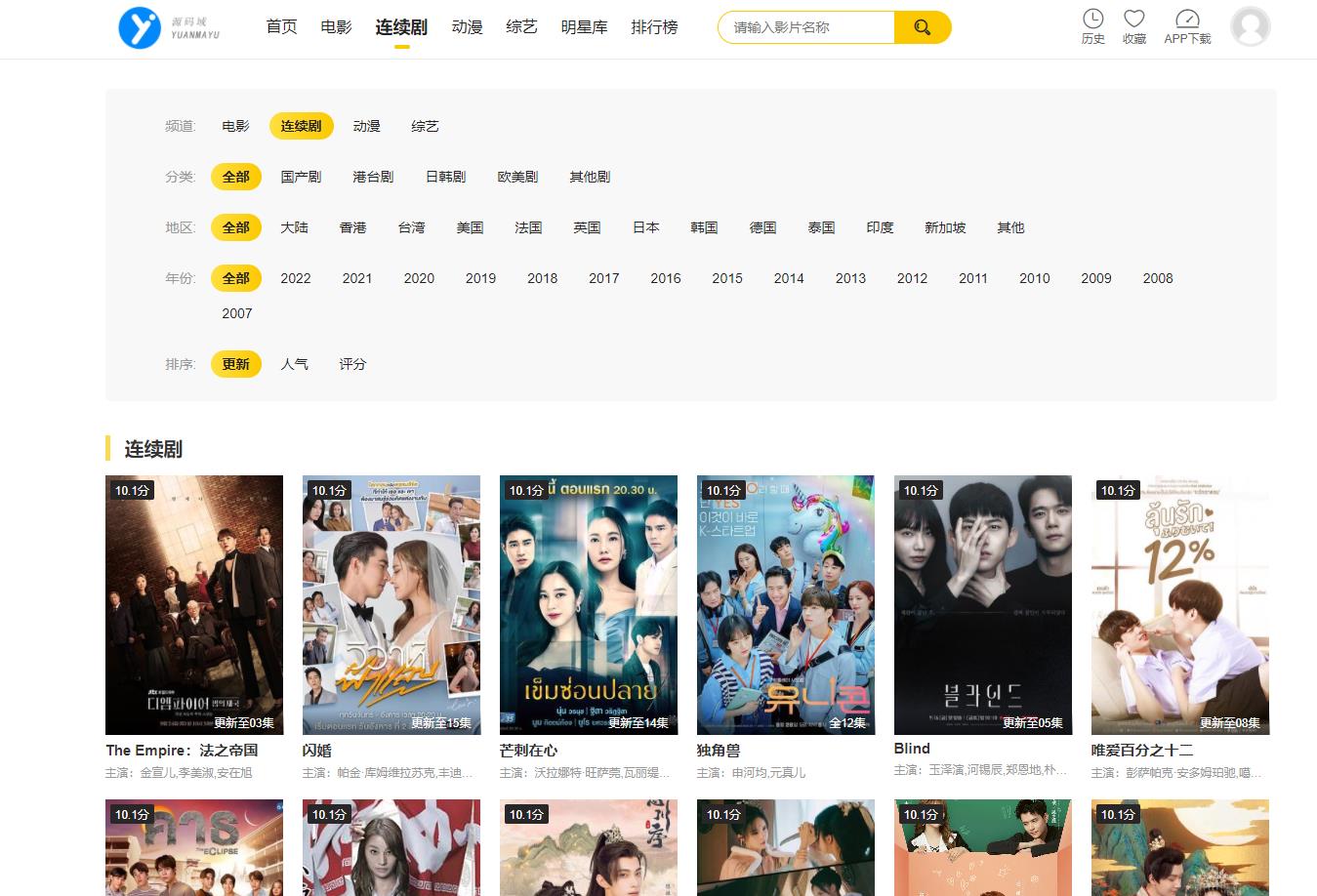Sort results by 评分
This screenshot has width=1317, height=896.
coord(352,364)
